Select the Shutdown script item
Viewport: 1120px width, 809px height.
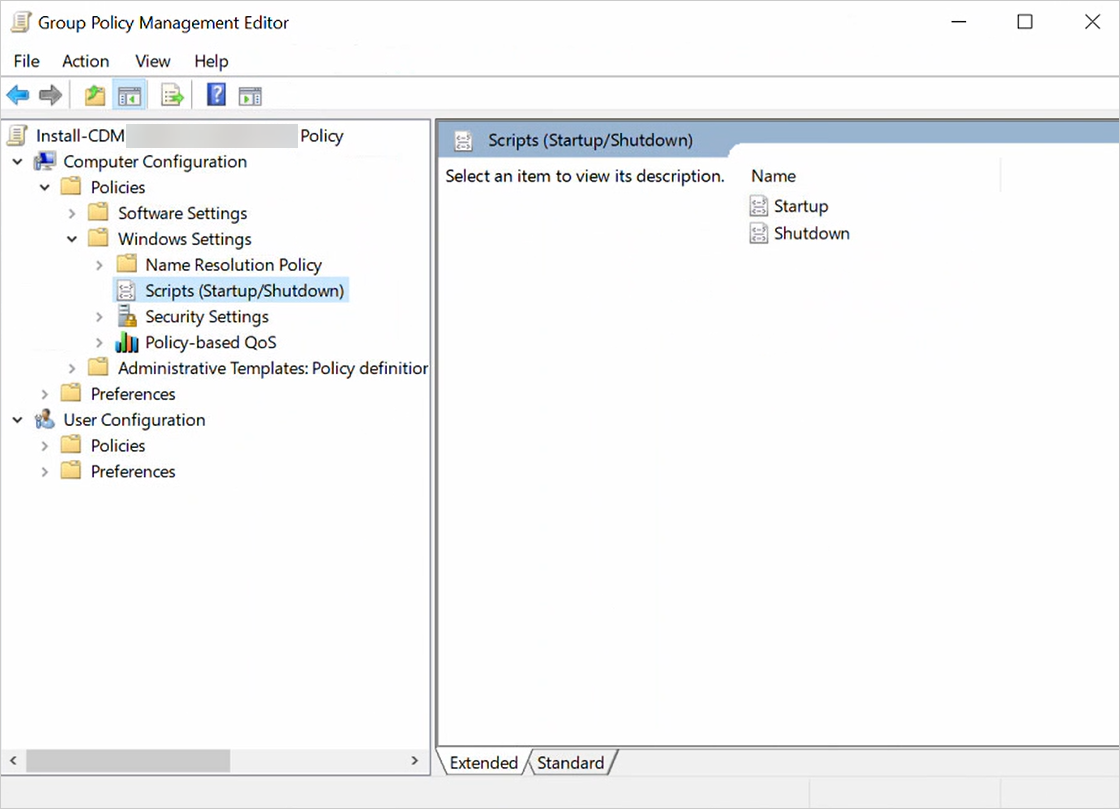[811, 233]
